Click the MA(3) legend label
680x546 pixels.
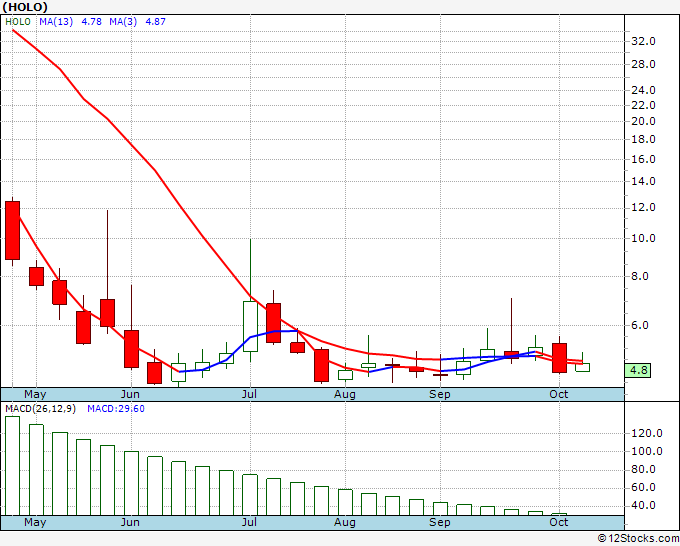tap(123, 22)
